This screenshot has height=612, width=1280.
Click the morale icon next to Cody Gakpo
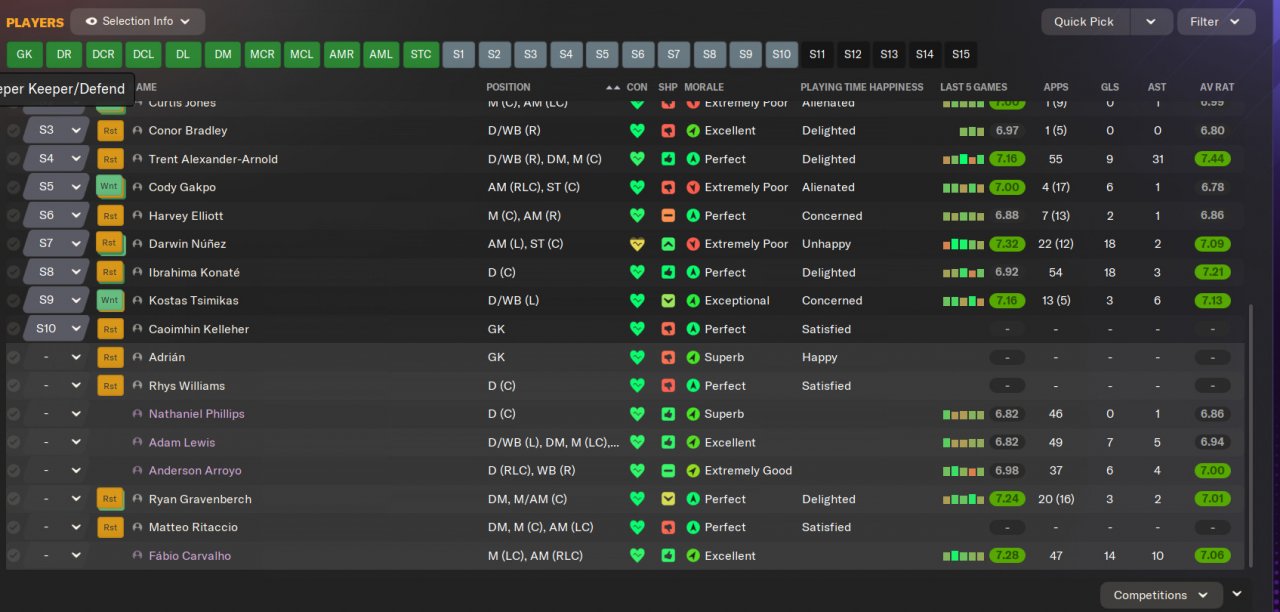693,187
